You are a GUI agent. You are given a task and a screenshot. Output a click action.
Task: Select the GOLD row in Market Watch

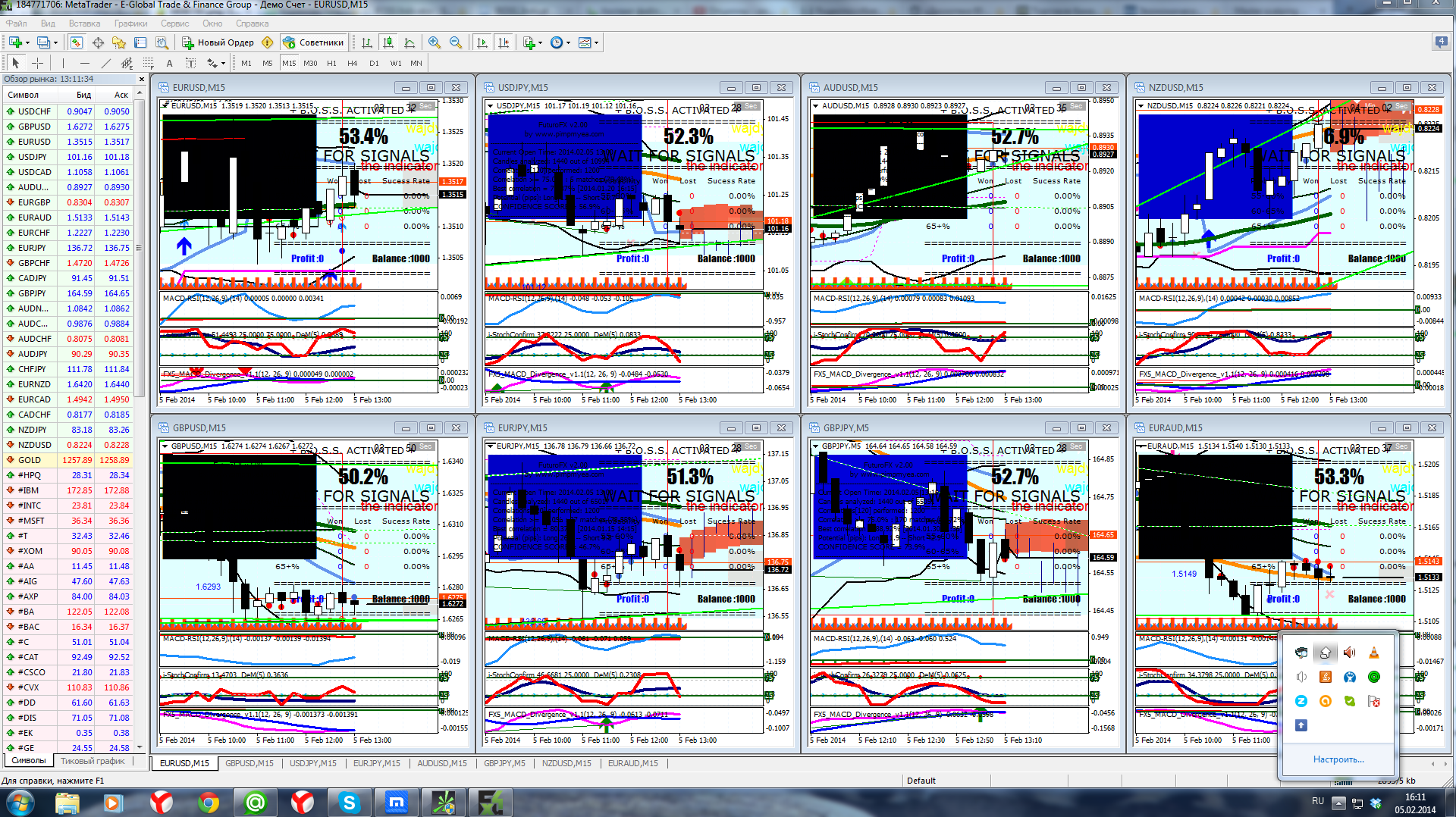click(68, 460)
